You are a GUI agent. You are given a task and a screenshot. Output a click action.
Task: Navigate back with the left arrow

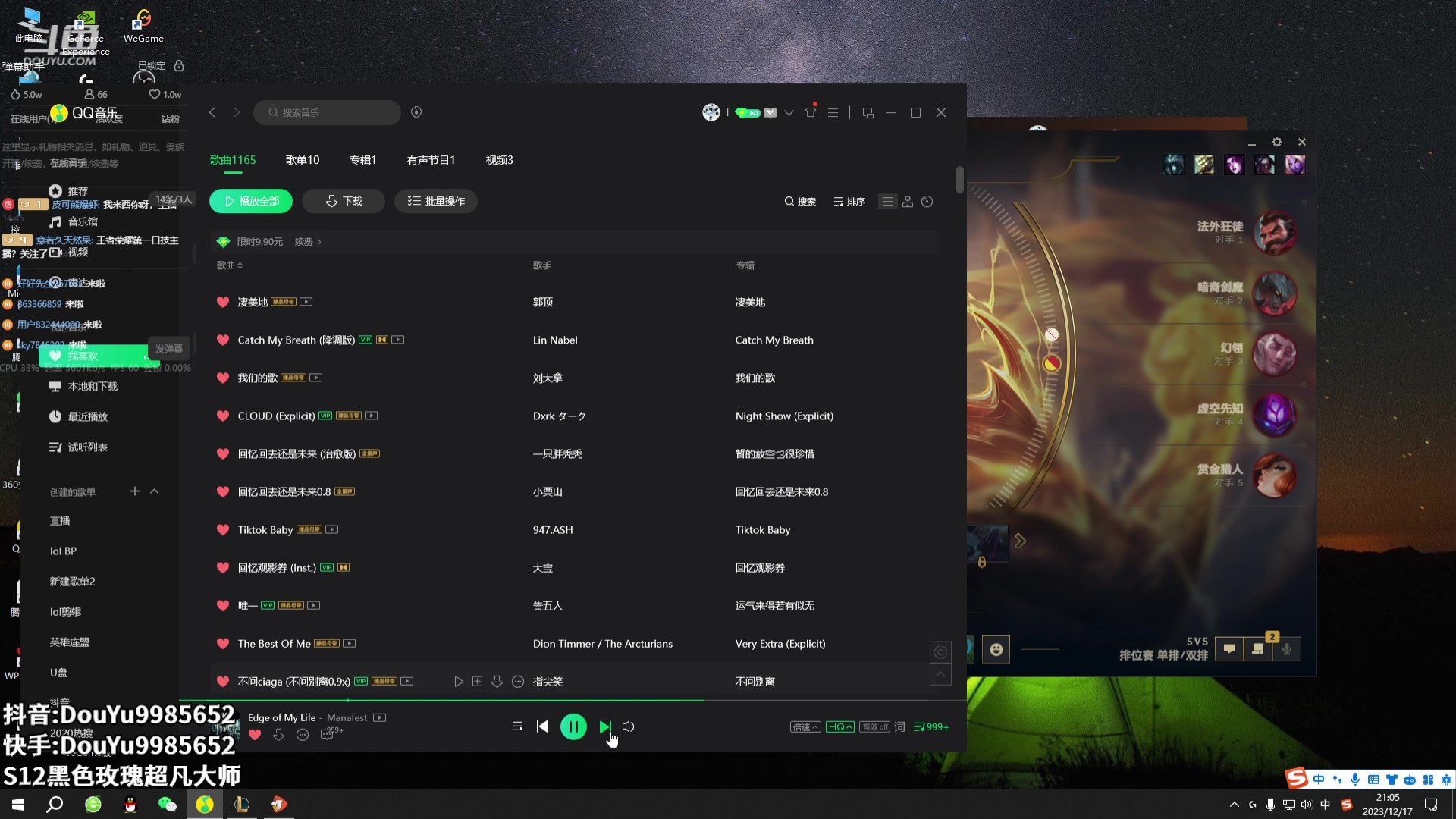(x=212, y=112)
